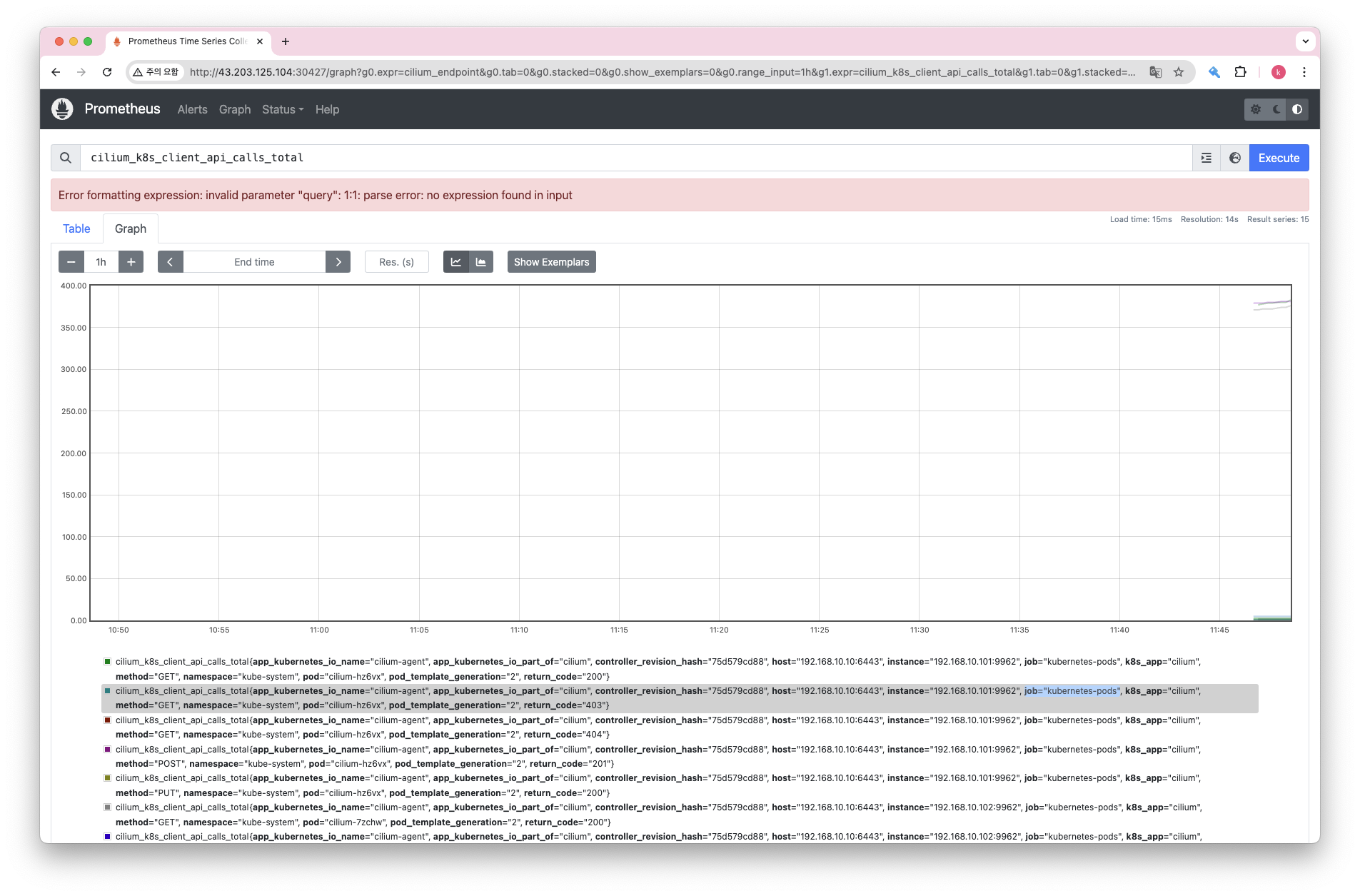
Task: Toggle purple swatch series POST return_code 201
Action: (x=108, y=750)
